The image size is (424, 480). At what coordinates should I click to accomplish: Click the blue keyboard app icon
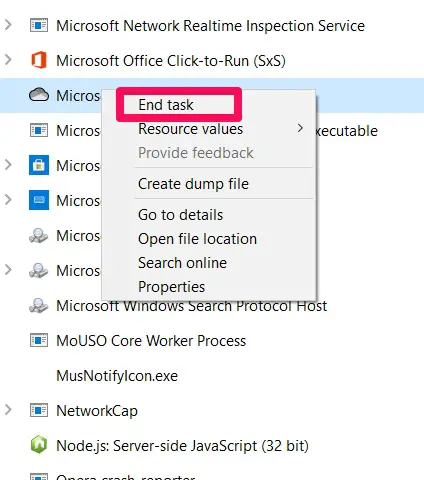point(39,200)
